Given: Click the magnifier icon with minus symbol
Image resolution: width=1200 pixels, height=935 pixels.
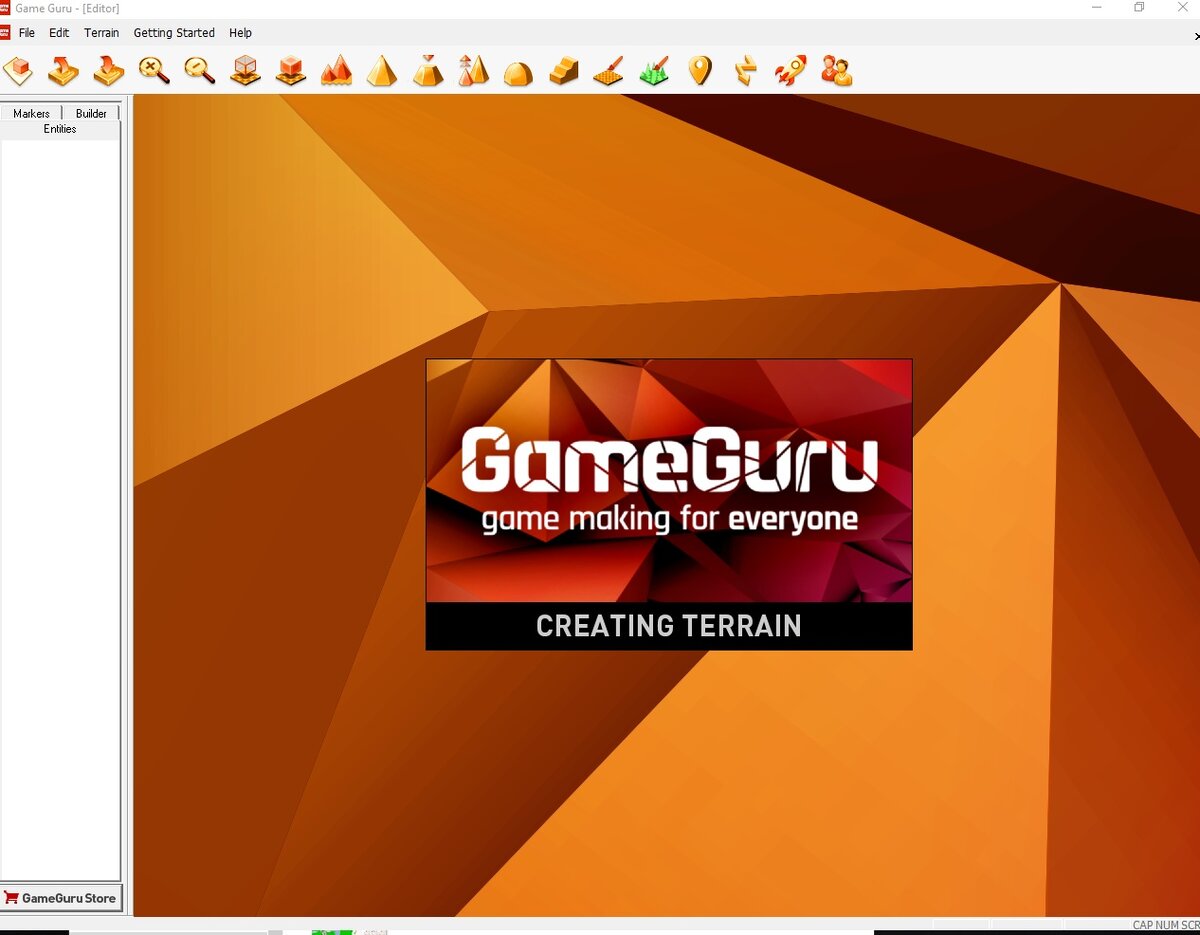Looking at the screenshot, I should [x=200, y=71].
